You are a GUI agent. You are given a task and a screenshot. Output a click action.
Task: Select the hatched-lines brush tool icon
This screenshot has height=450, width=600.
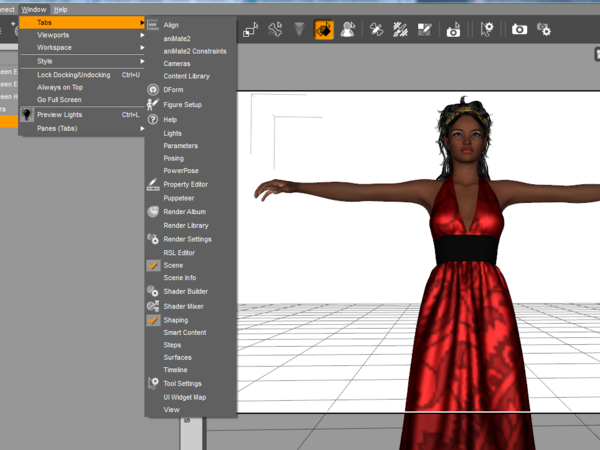[400, 30]
